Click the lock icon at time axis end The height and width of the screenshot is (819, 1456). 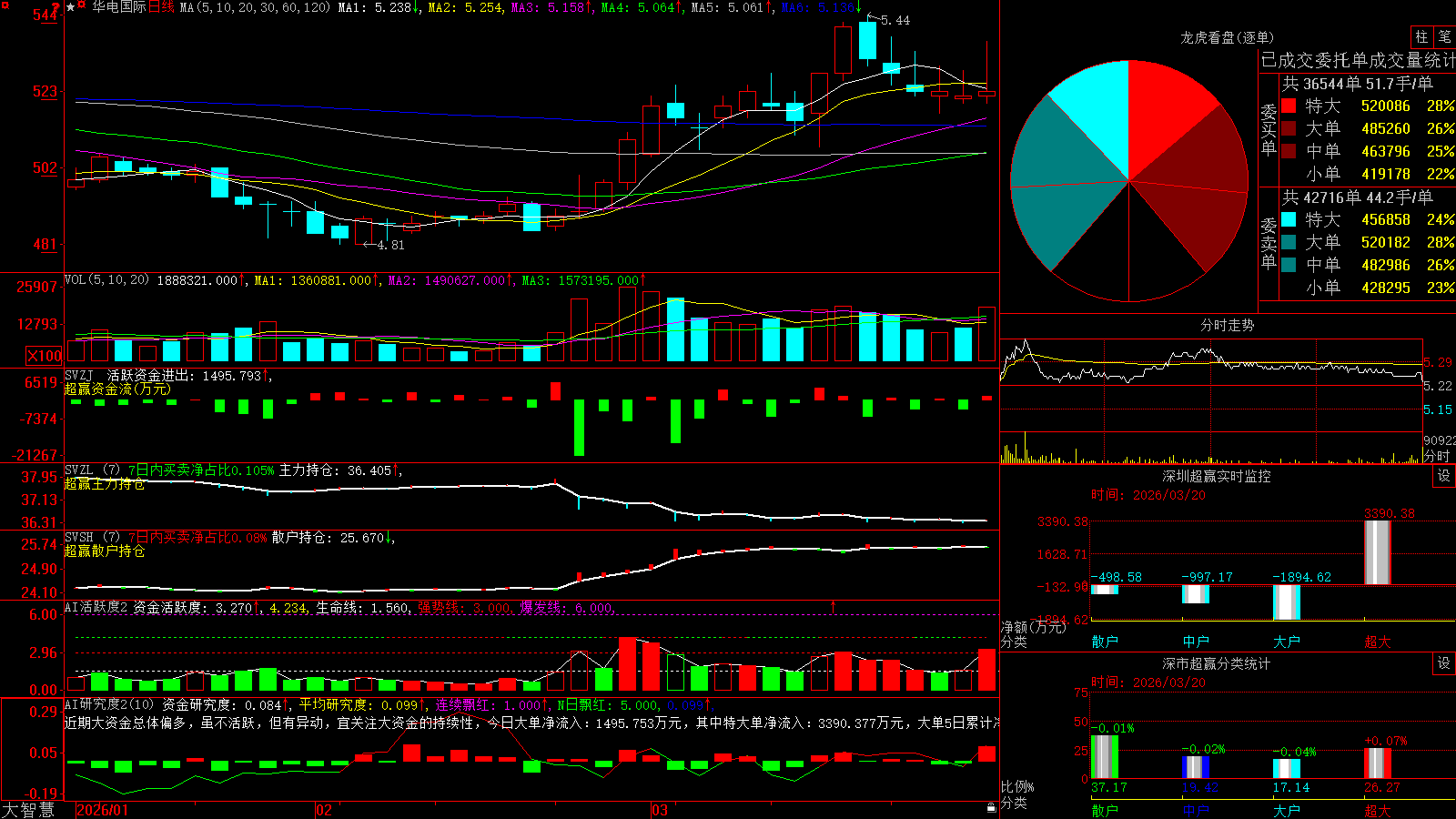pyautogui.click(x=992, y=808)
